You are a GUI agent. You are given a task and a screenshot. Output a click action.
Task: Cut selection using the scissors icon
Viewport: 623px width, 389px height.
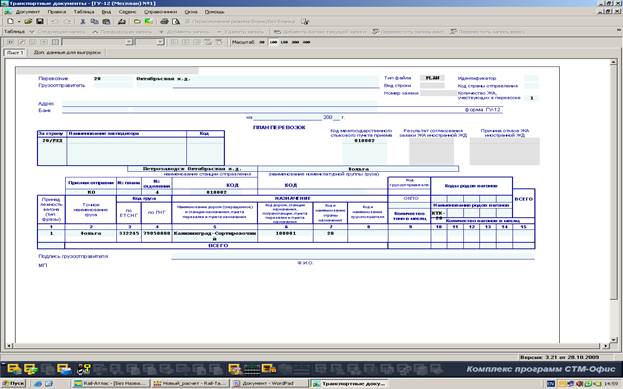click(83, 21)
